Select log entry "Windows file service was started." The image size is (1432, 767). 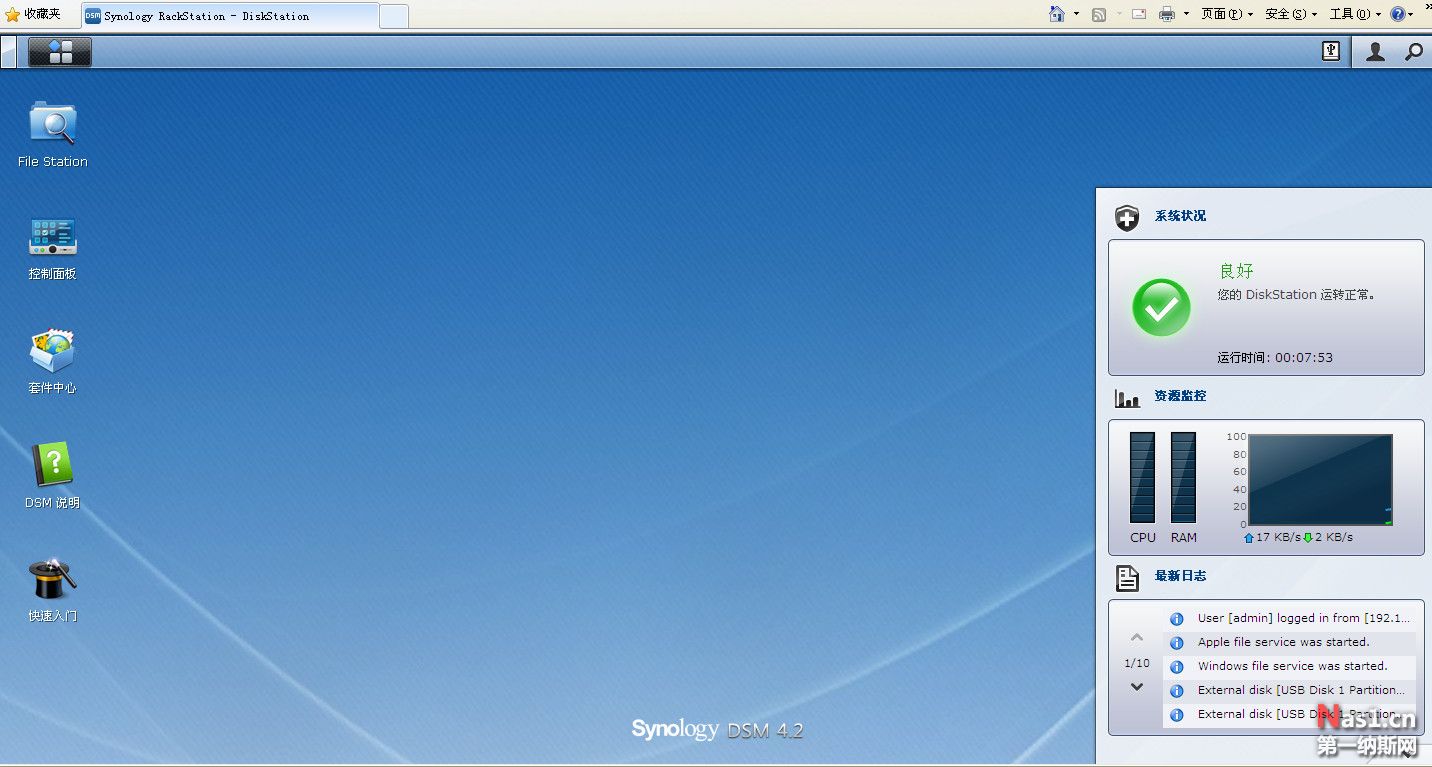click(x=1290, y=667)
